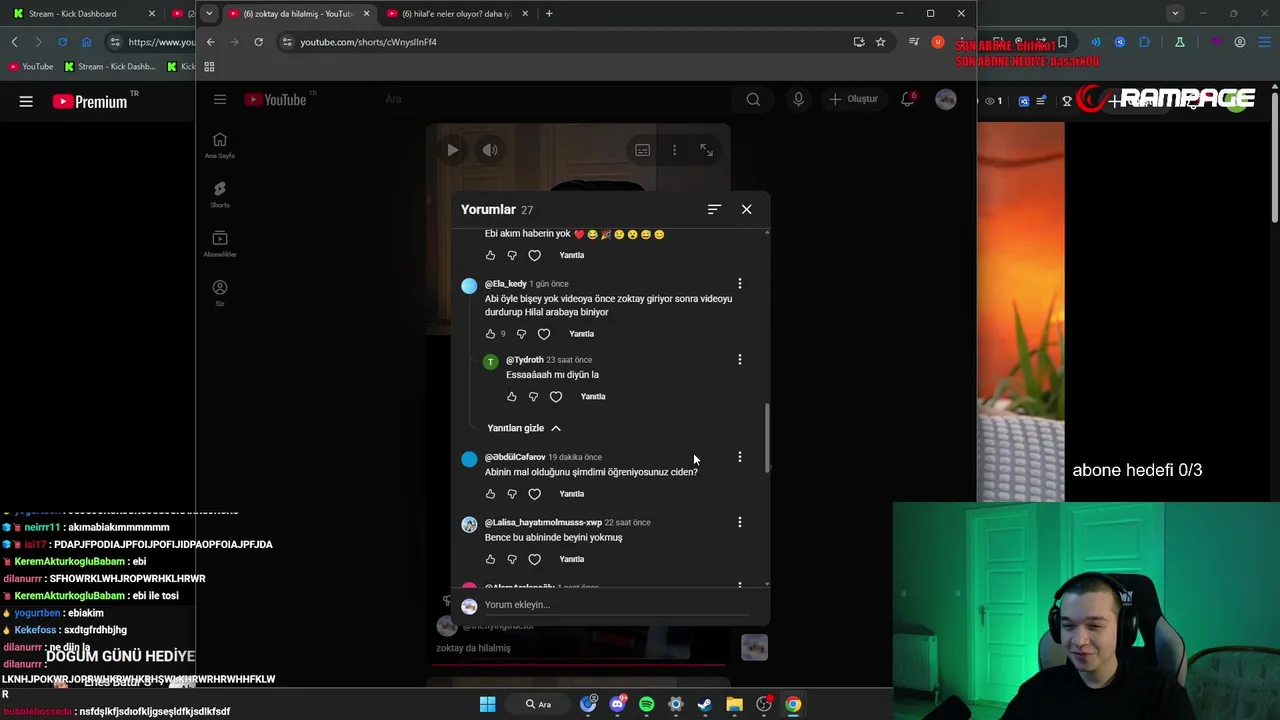The width and height of the screenshot is (1280, 720).
Task: Like the @Ela_kedy comment
Action: coord(490,334)
